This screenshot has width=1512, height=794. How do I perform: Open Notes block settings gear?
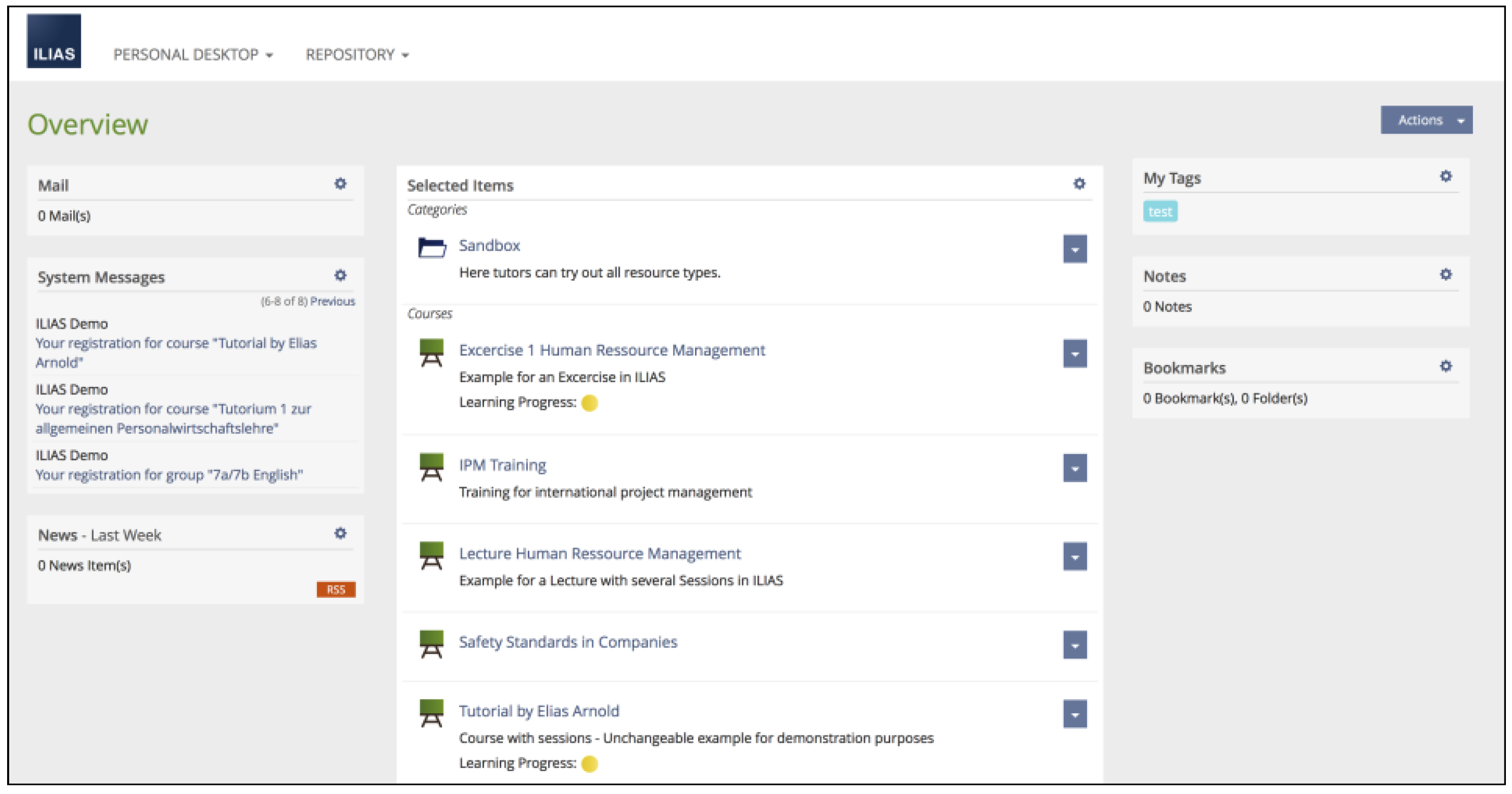point(1446,274)
